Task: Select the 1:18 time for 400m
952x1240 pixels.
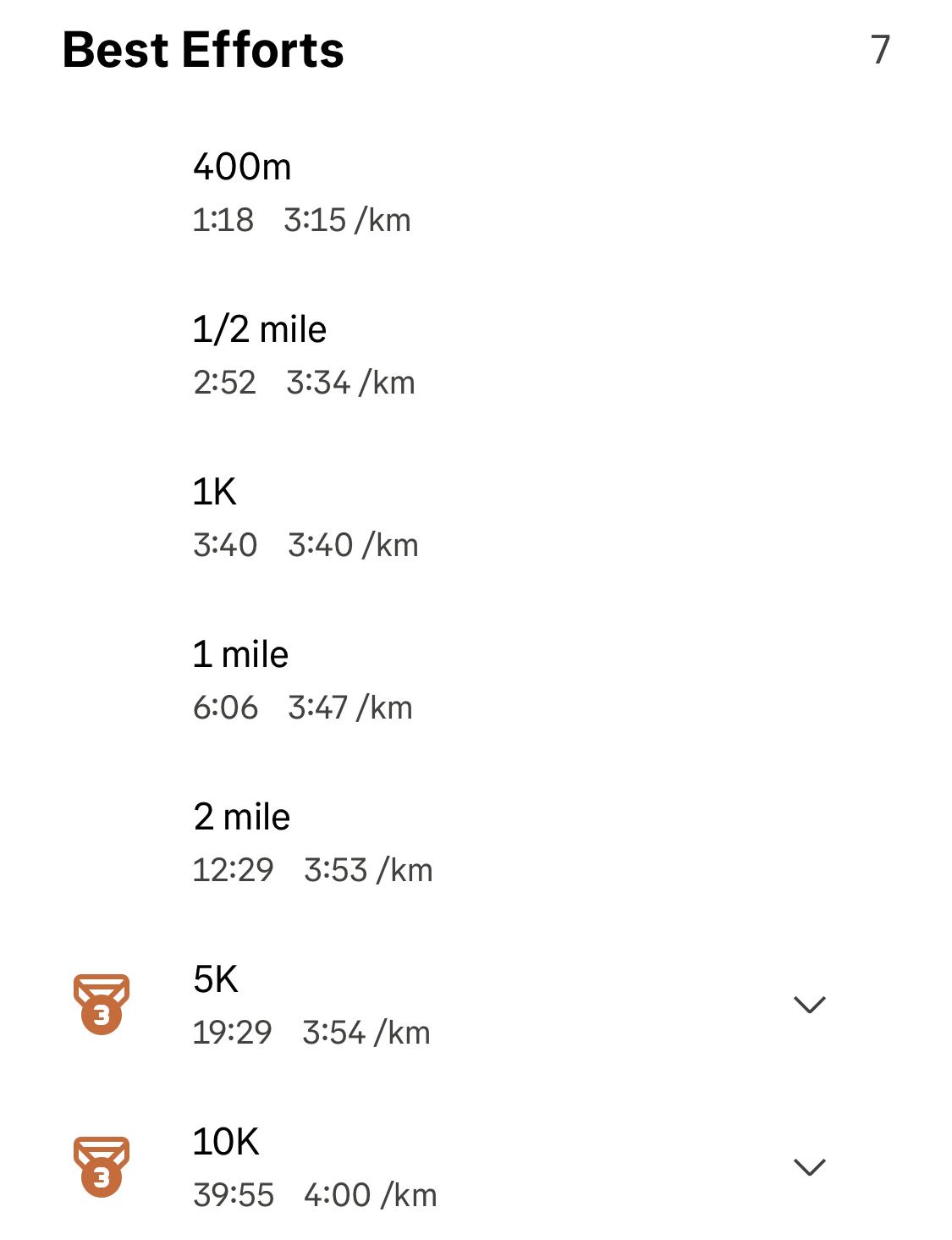Action: 223,220
